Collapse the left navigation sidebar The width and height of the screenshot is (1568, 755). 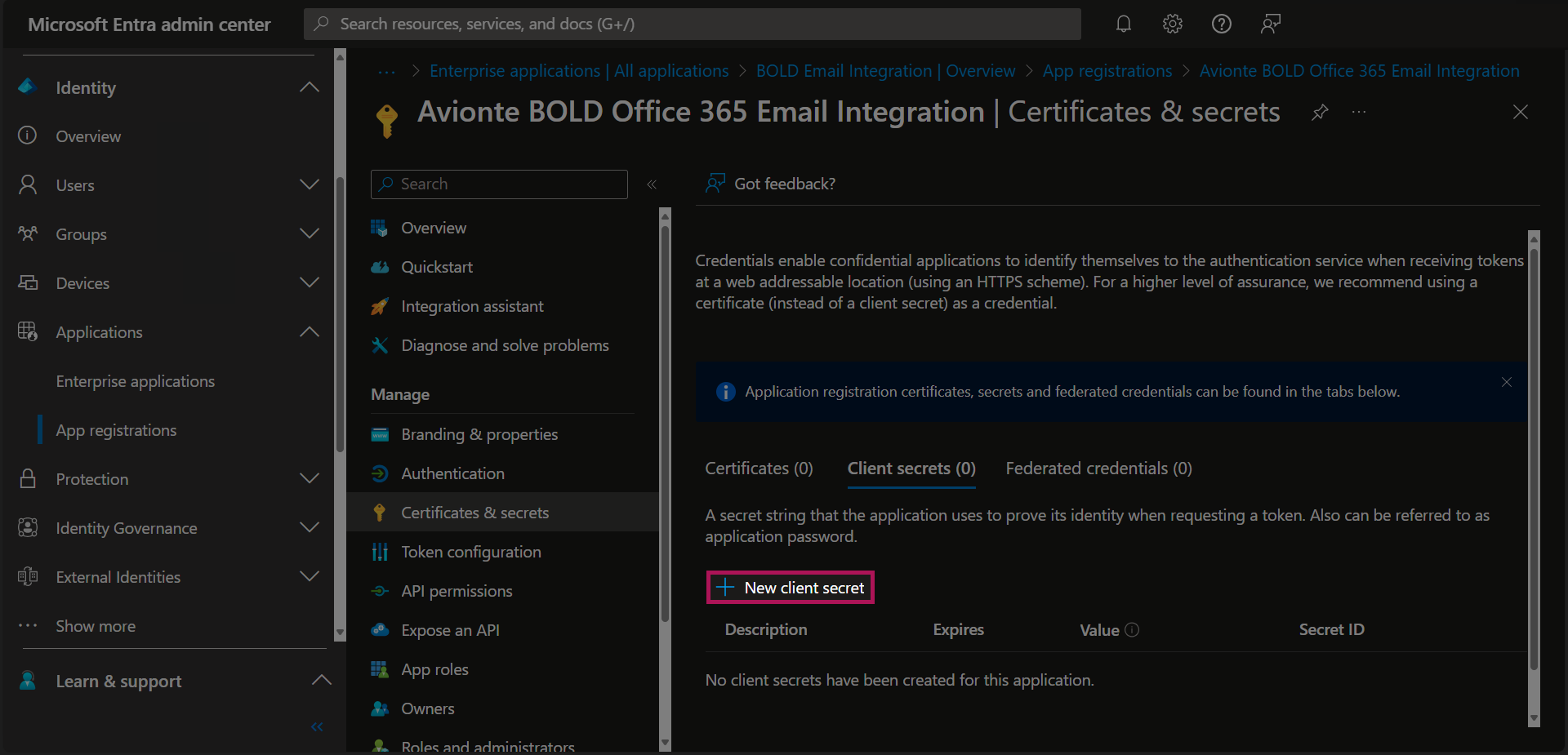pos(318,726)
